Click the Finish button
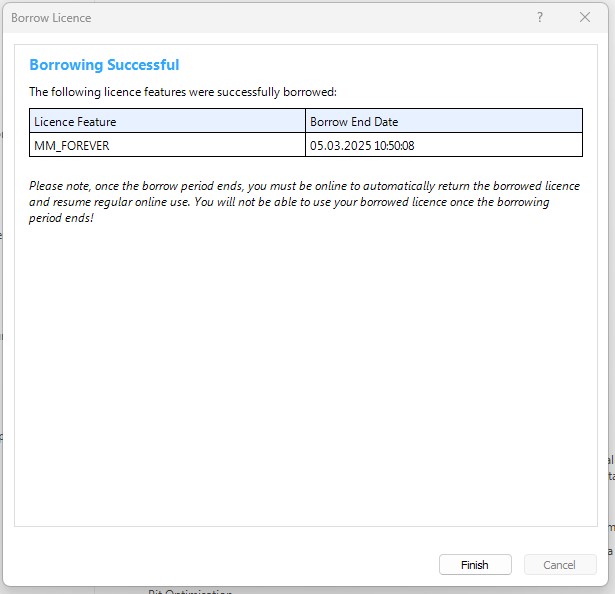Viewport: 615px width, 594px height. click(475, 565)
